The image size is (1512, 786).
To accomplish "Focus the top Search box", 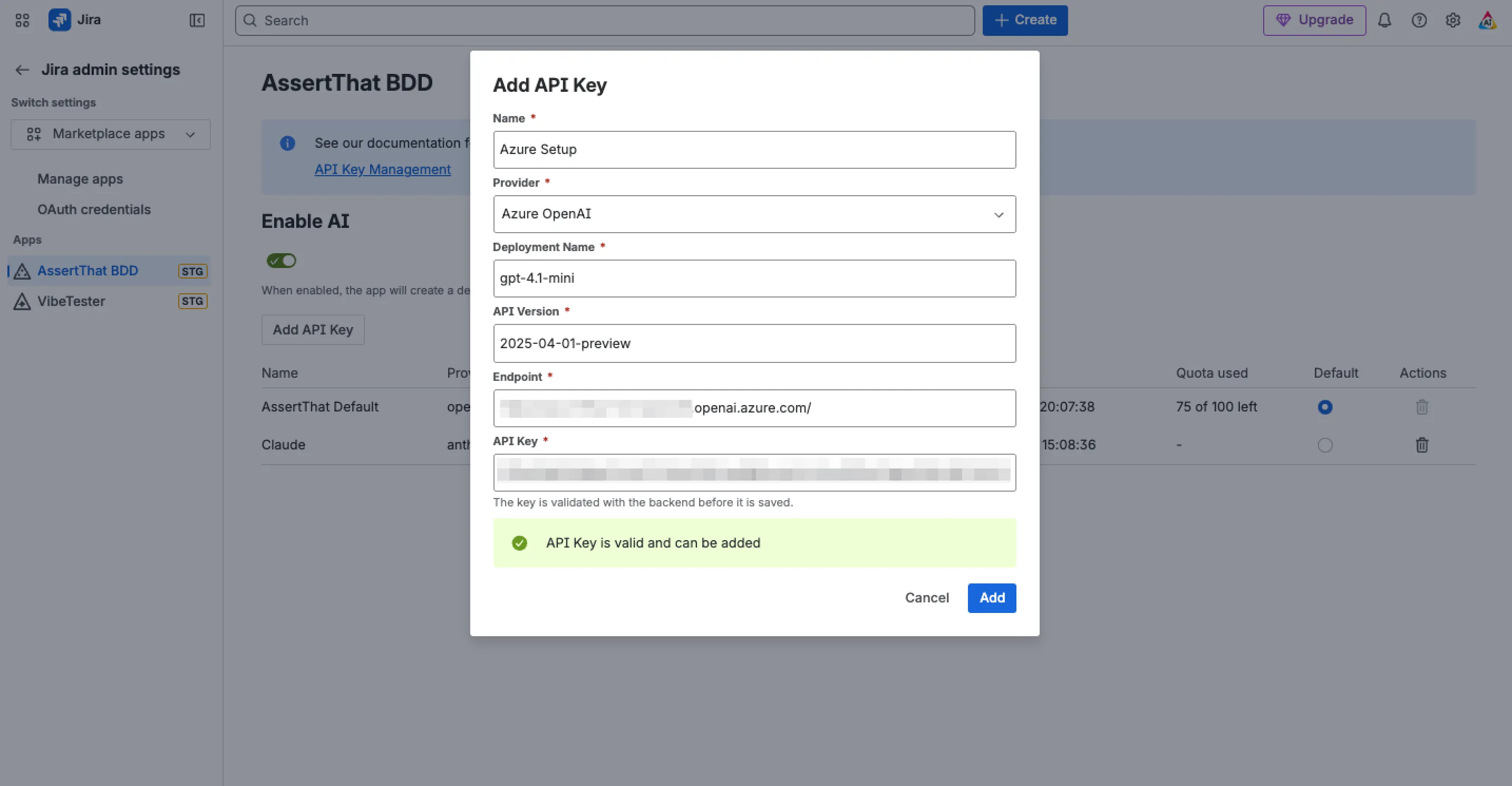I will click(x=605, y=21).
